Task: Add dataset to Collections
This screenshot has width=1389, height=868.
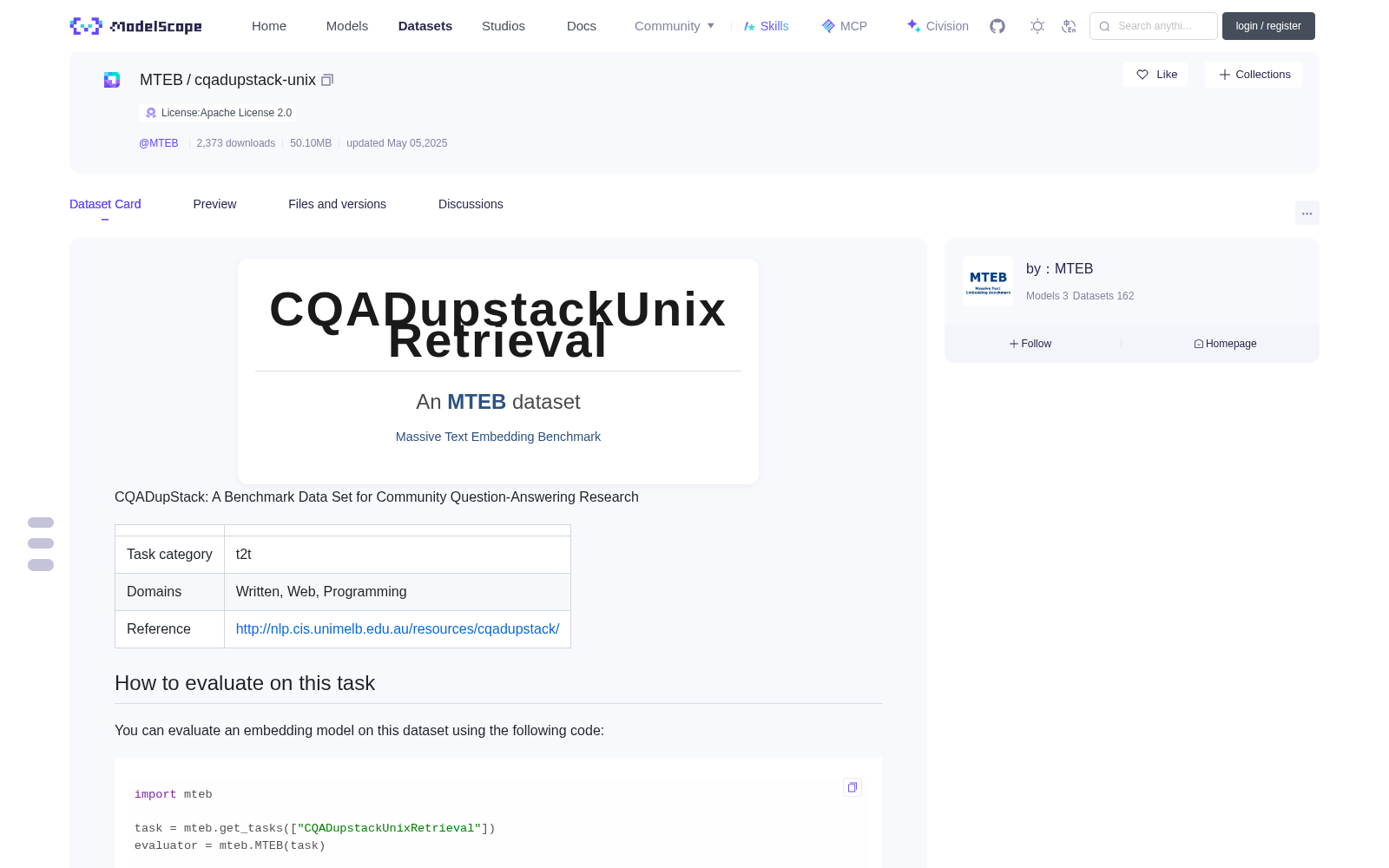Action: 1254,75
